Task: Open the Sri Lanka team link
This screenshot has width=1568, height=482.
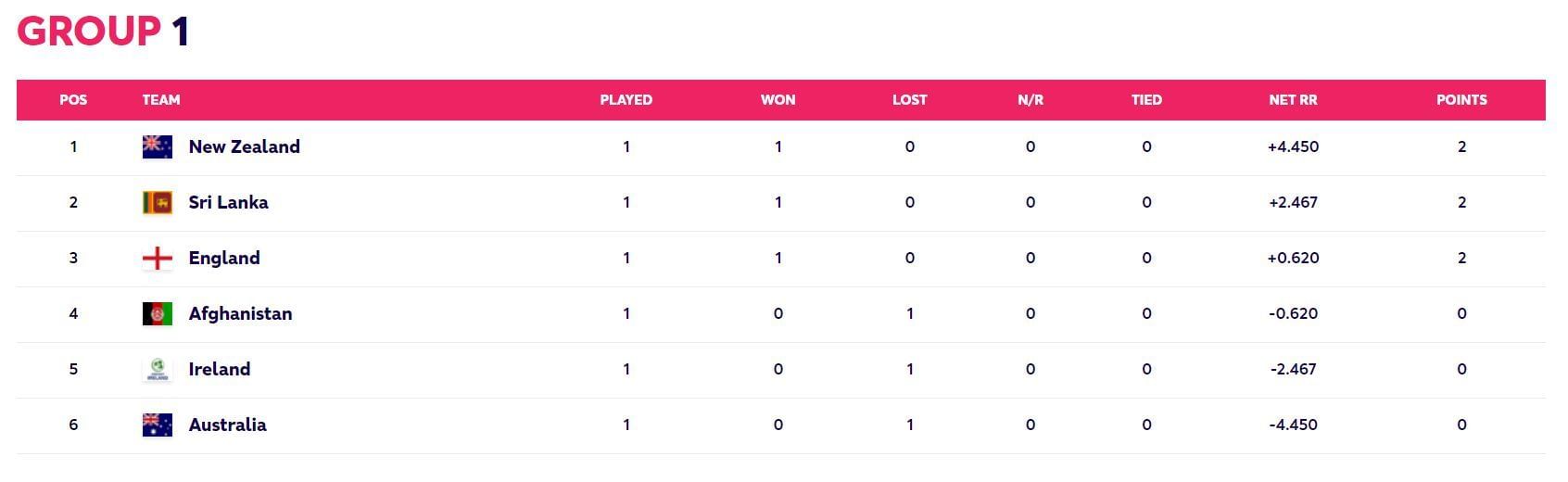Action: click(228, 202)
